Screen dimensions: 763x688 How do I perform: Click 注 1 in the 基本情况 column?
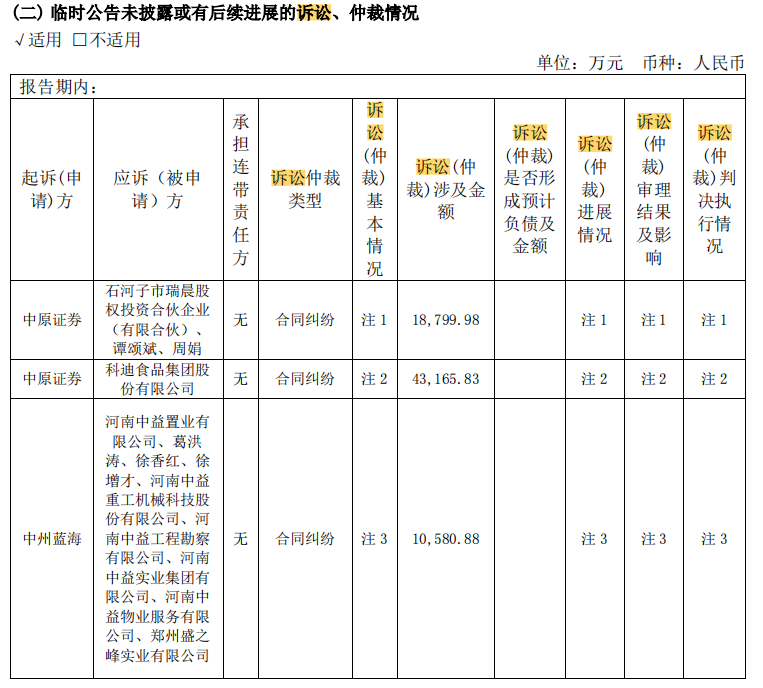(x=374, y=320)
